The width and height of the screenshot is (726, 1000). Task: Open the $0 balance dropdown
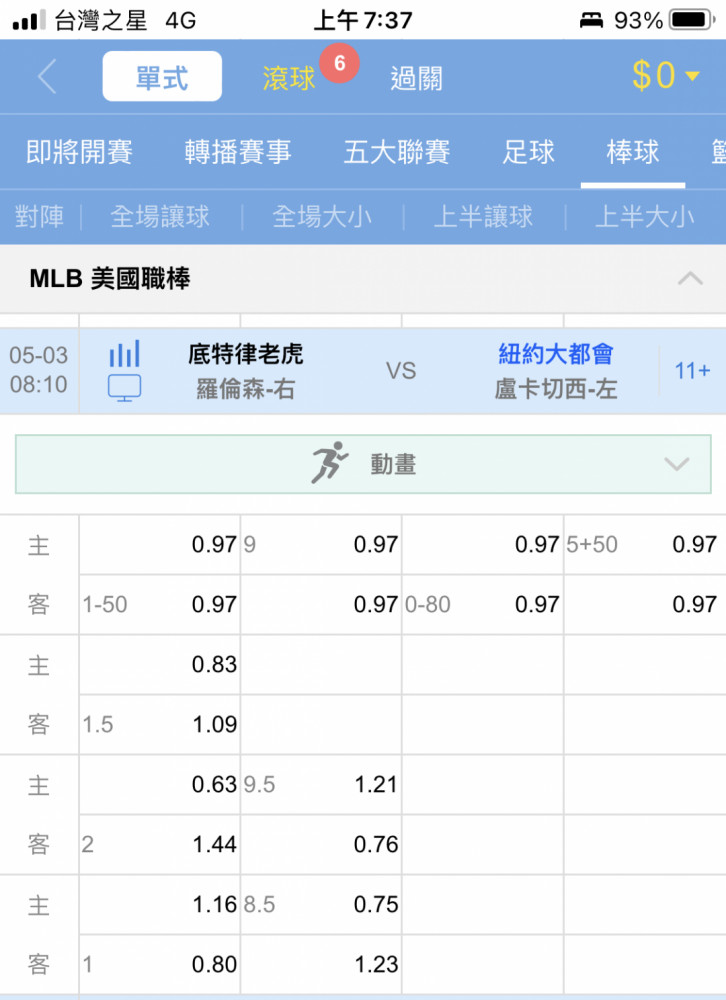click(666, 76)
